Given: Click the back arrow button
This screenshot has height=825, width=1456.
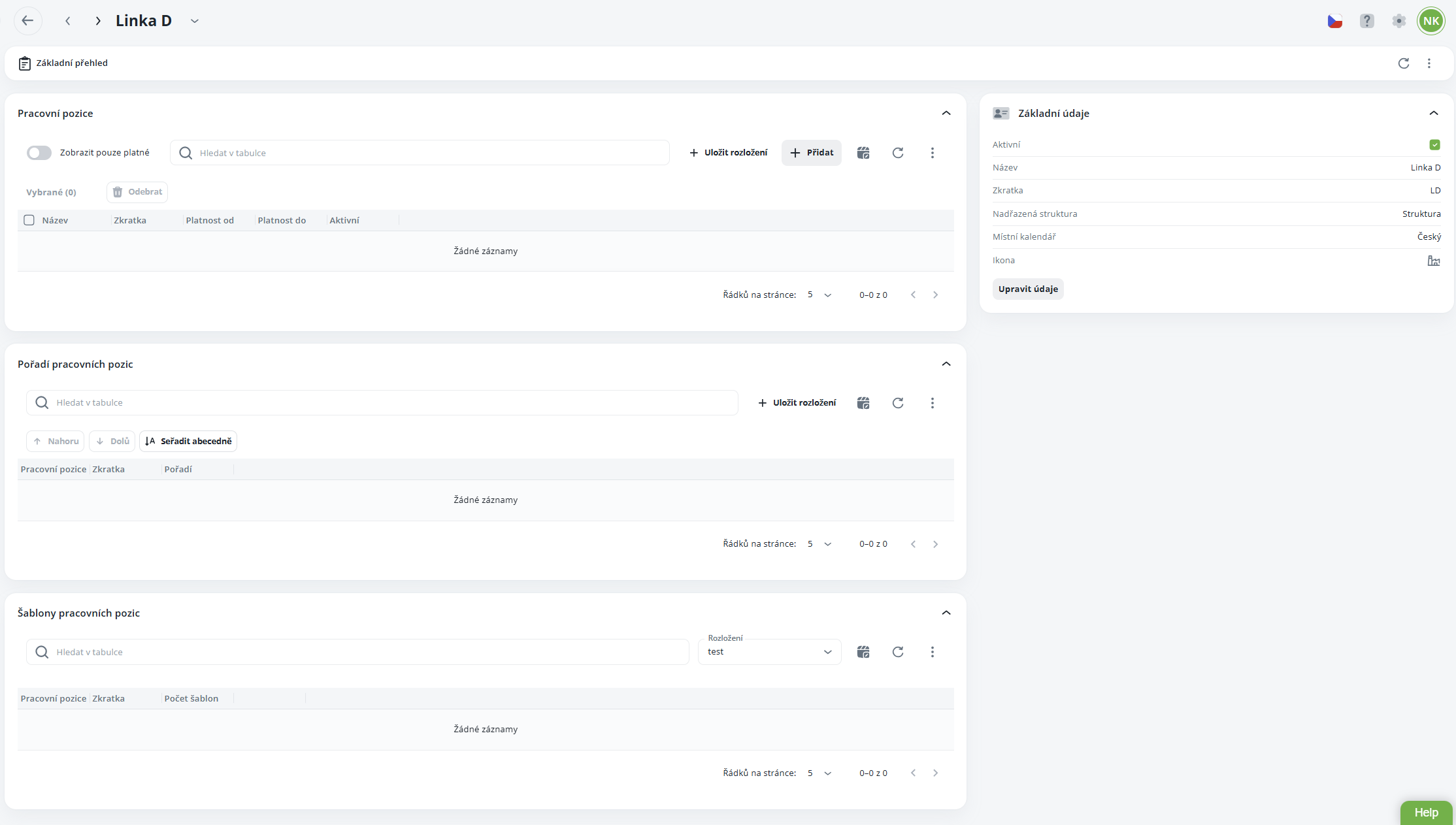Looking at the screenshot, I should pos(27,21).
